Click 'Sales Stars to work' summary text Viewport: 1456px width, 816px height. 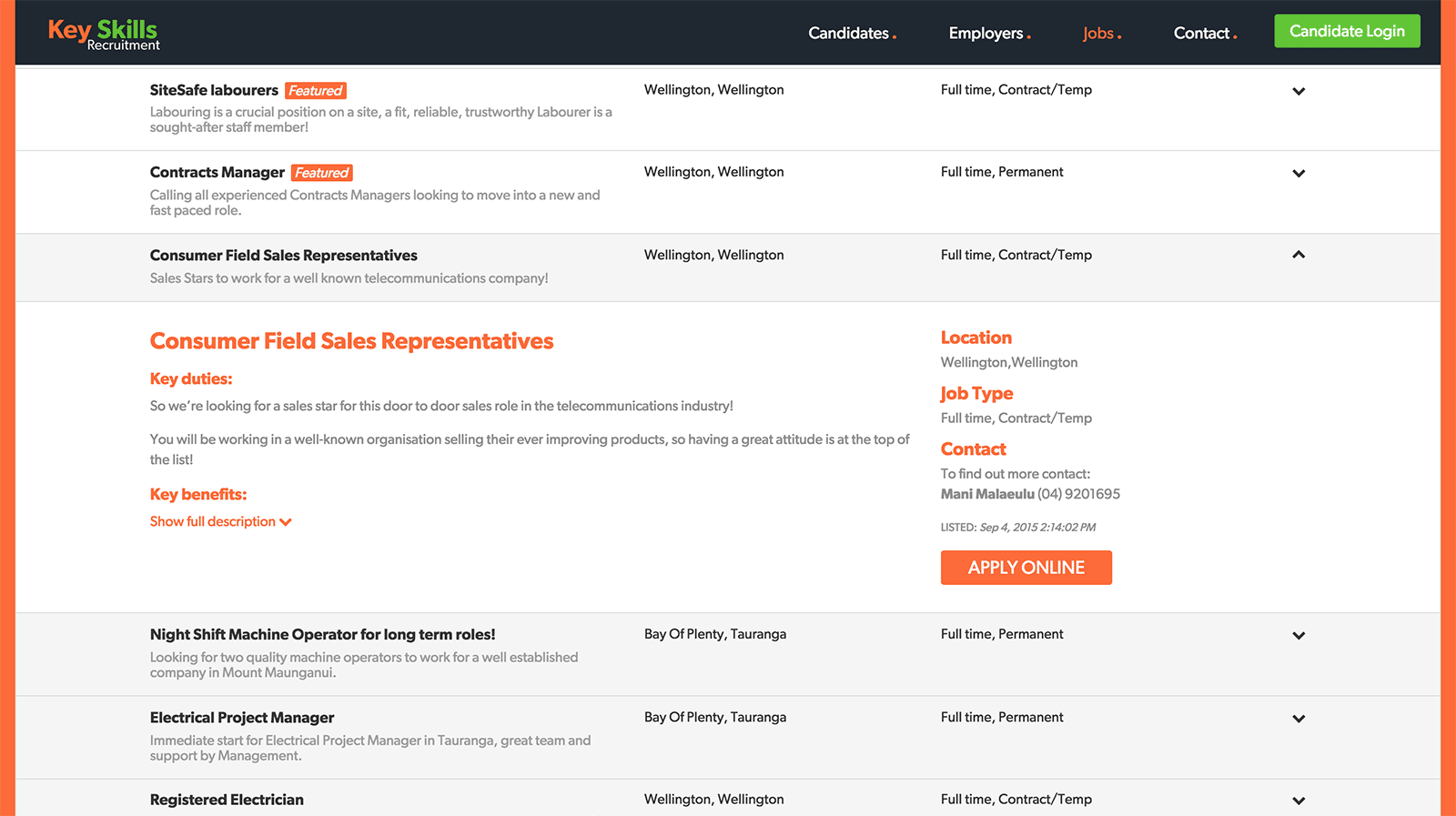point(349,278)
